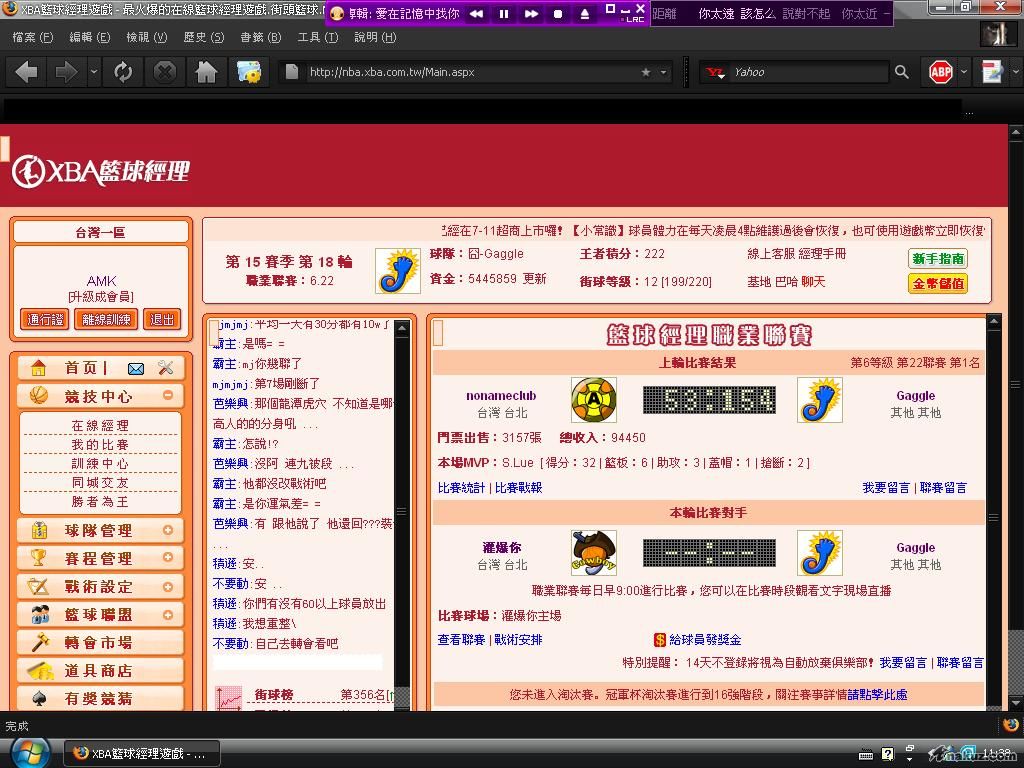
Task: Open the 書籤 (B) menu
Action: click(x=260, y=37)
